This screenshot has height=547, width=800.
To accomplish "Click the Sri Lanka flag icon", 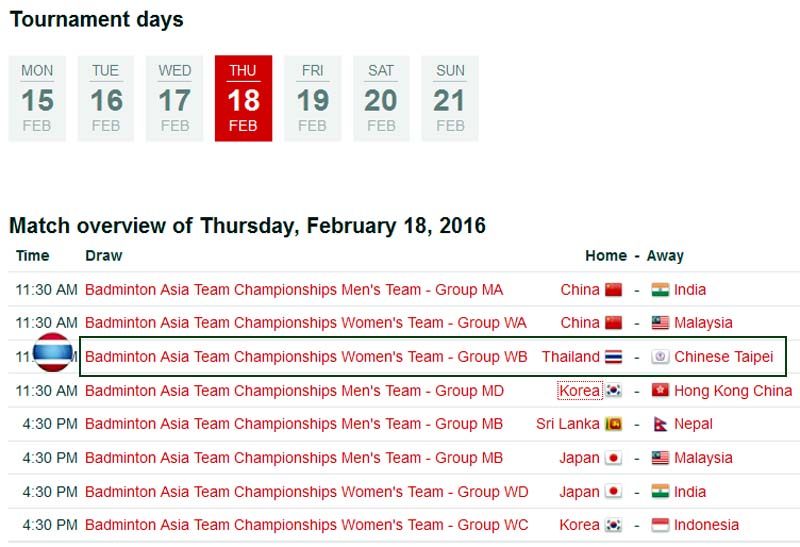I will tap(613, 424).
